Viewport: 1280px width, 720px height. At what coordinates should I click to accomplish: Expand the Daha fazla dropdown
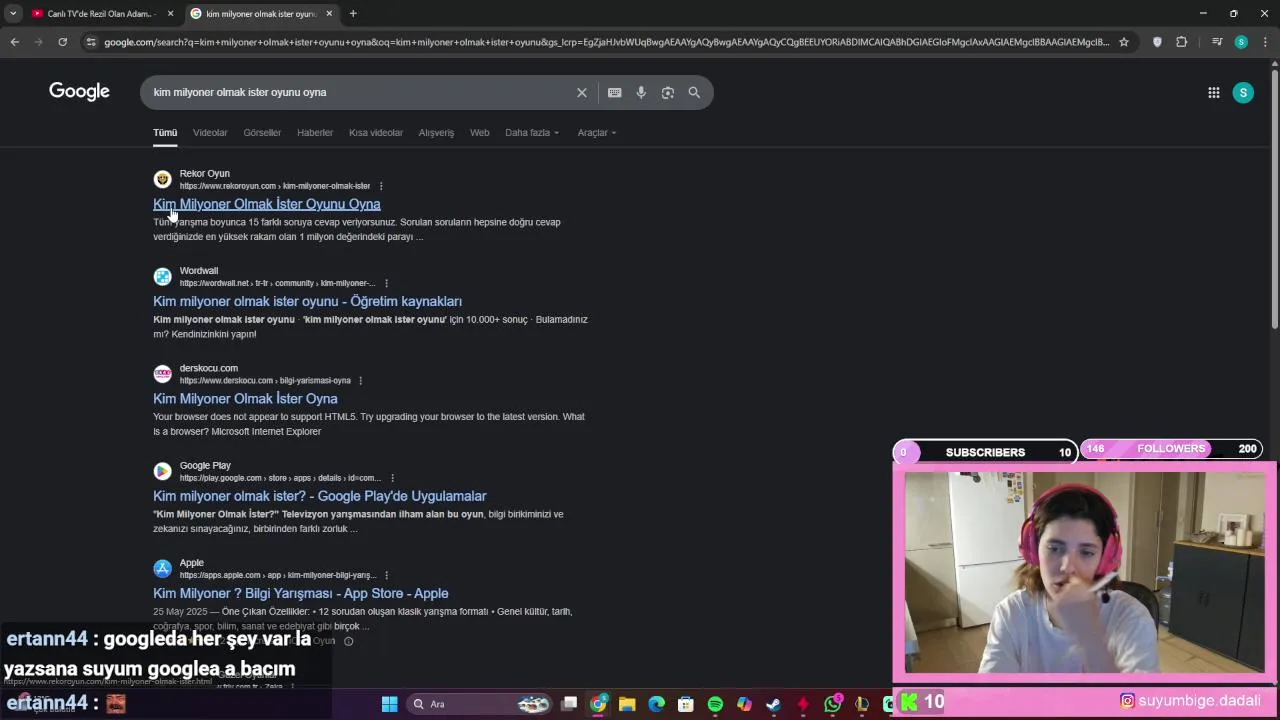click(532, 133)
